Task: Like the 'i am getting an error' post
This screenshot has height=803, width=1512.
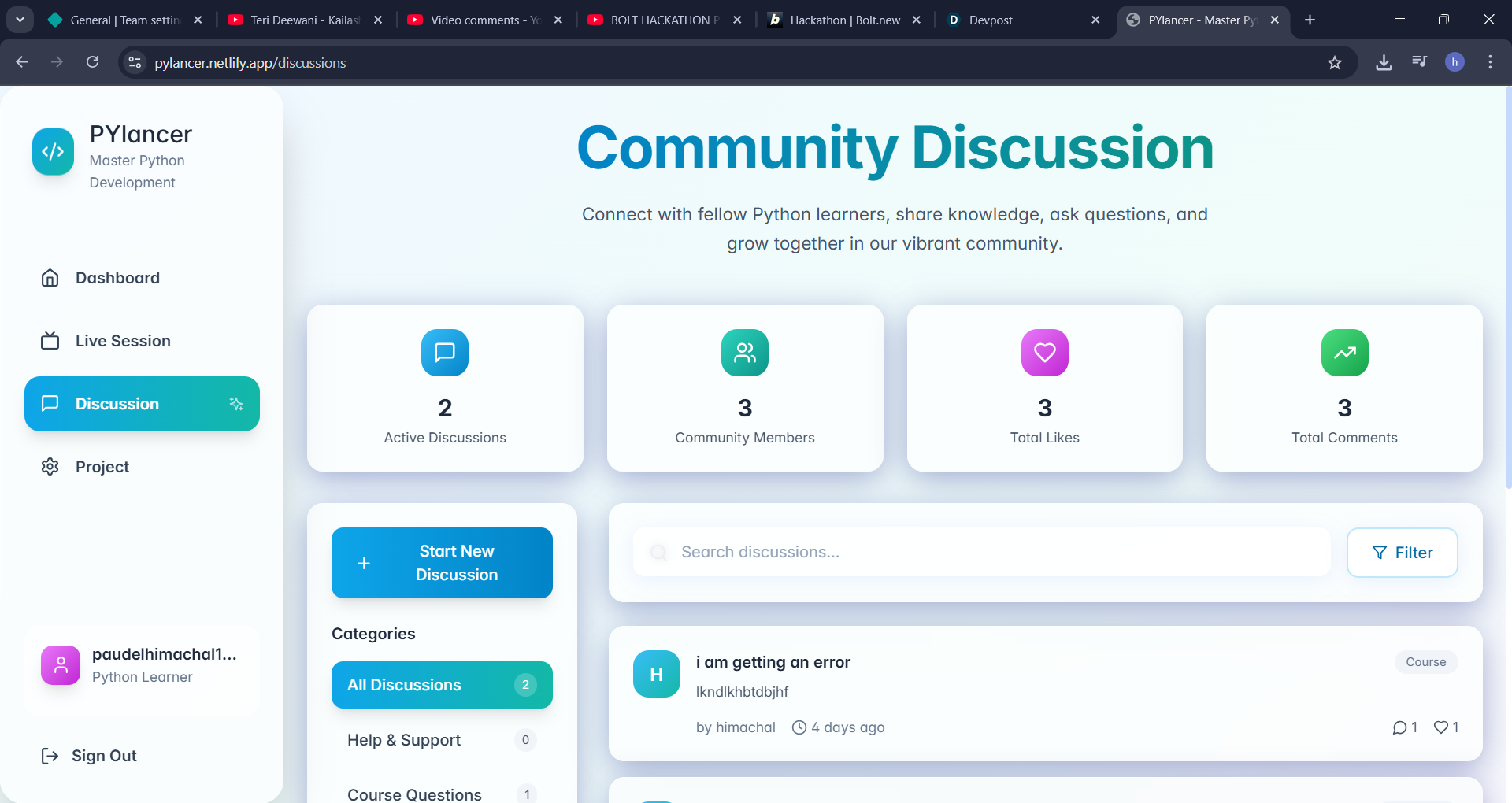Action: [1441, 727]
